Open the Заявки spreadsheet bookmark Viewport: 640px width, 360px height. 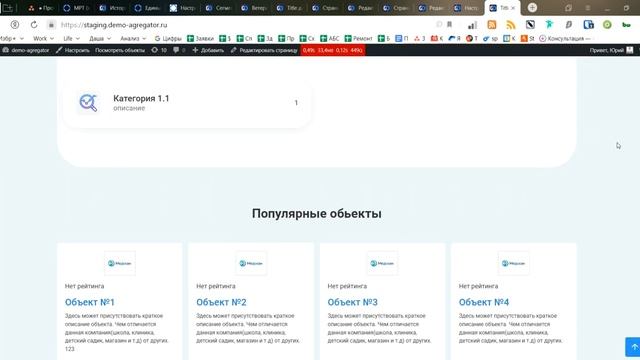click(200, 38)
